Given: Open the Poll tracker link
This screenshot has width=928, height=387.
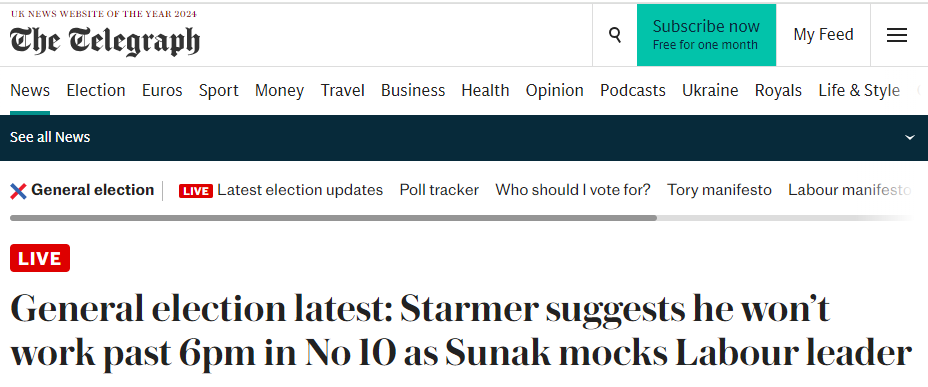Looking at the screenshot, I should [439, 190].
